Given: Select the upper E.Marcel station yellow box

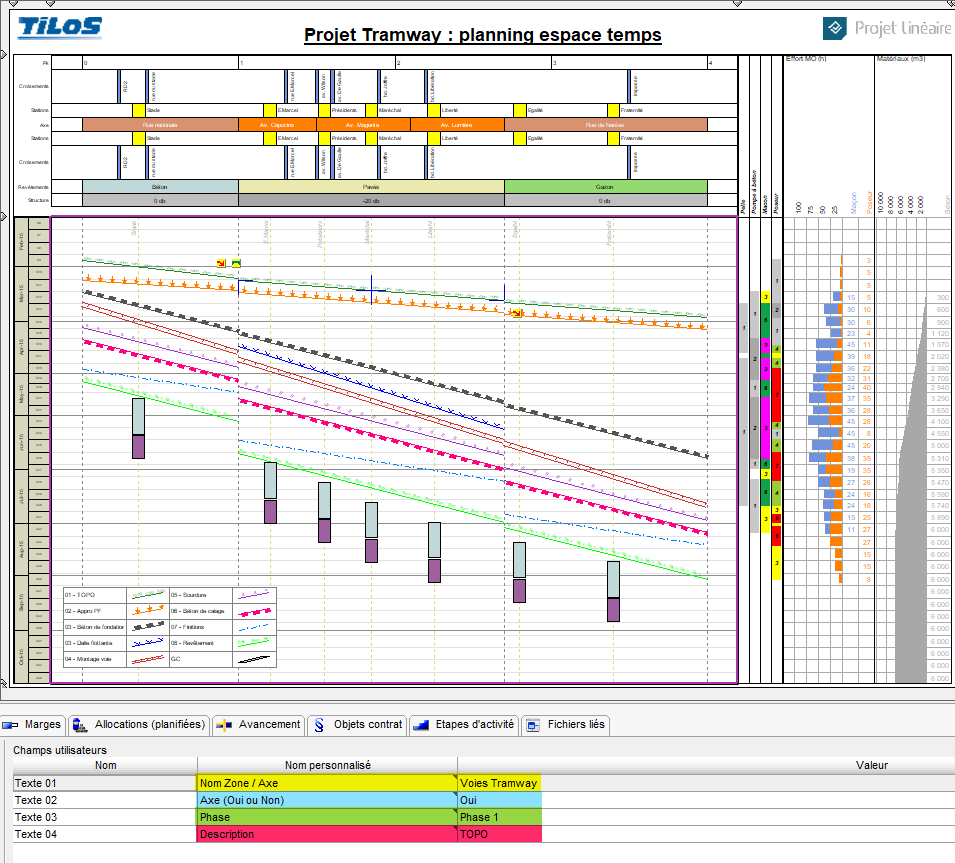Looking at the screenshot, I should [x=269, y=110].
